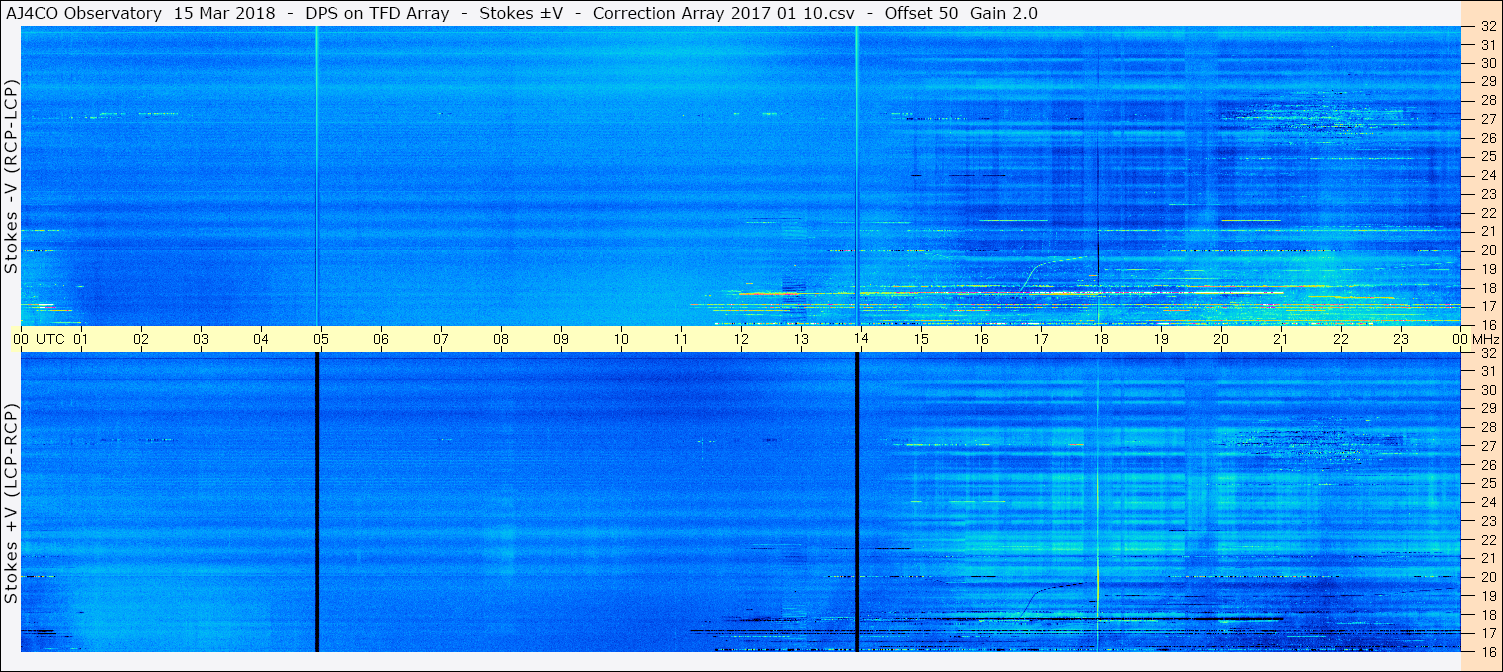Select hour 19 on the UTC time axis

[x=1160, y=339]
